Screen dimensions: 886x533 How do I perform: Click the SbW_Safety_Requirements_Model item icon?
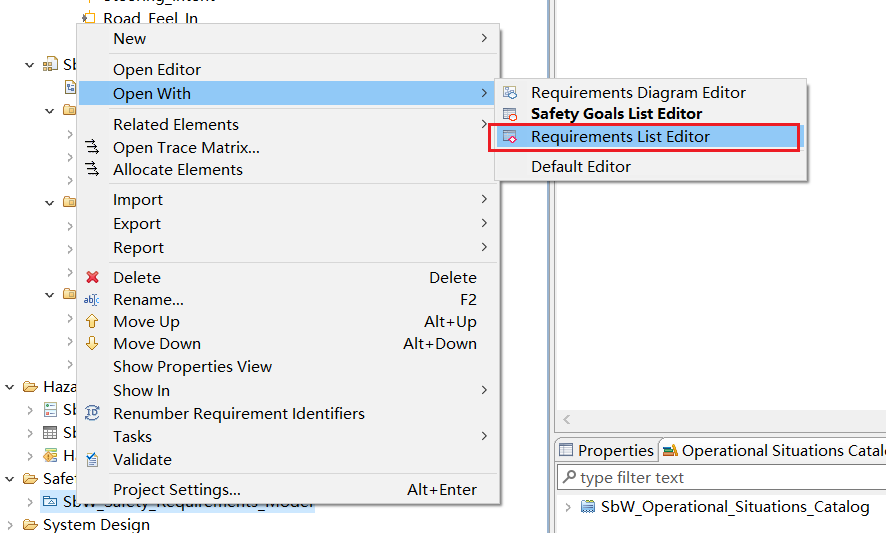coord(50,501)
